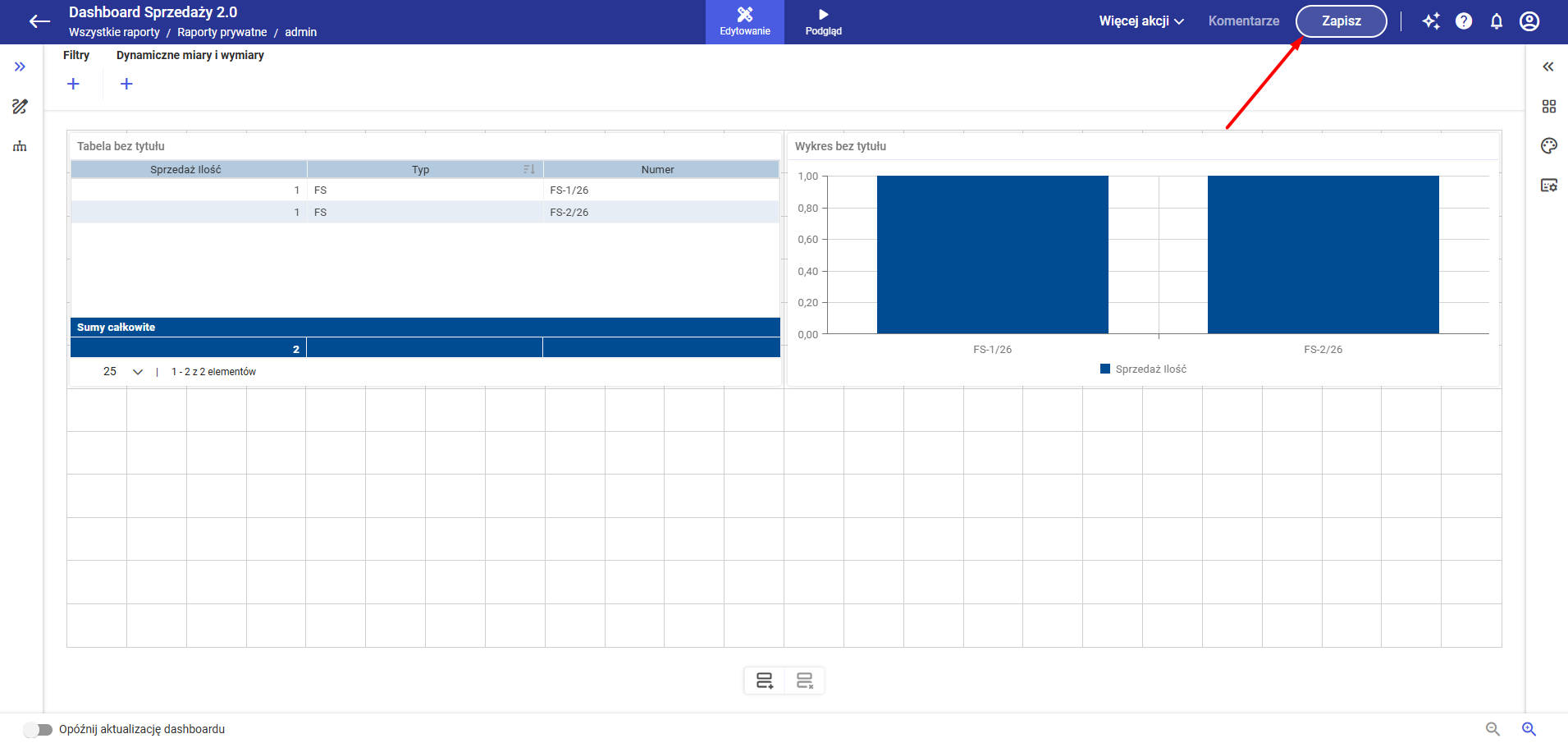Click the zoom in magnifier icon
The height and width of the screenshot is (743, 1568).
coord(1529,729)
